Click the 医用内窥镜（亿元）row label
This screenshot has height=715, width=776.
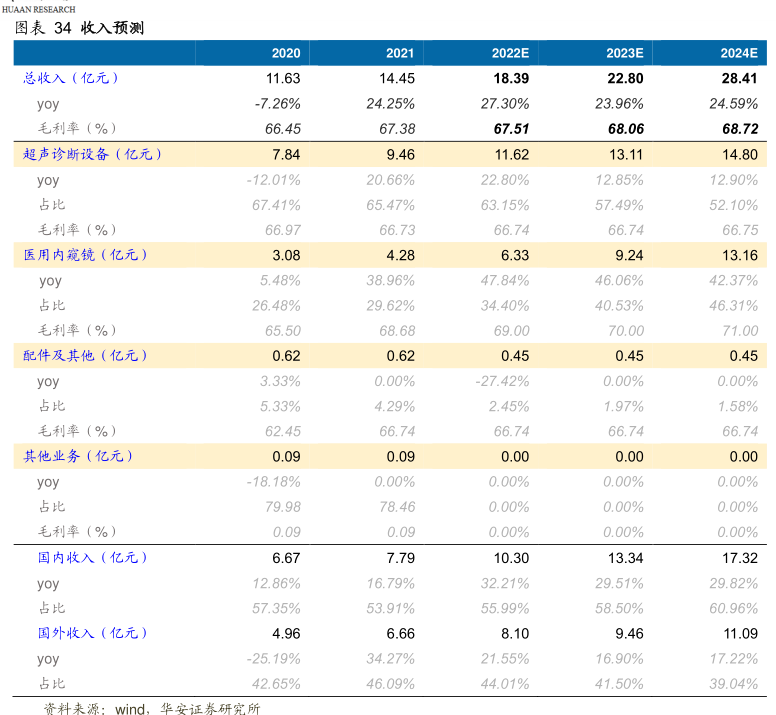pos(85,255)
